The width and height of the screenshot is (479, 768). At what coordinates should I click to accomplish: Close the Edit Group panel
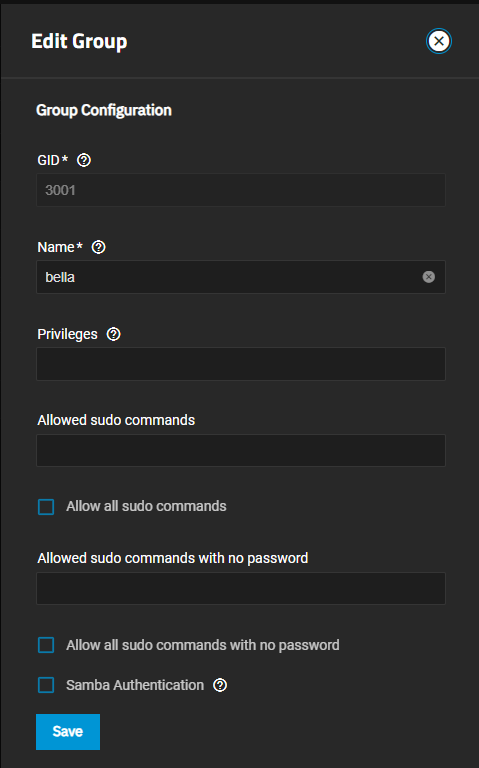point(438,41)
